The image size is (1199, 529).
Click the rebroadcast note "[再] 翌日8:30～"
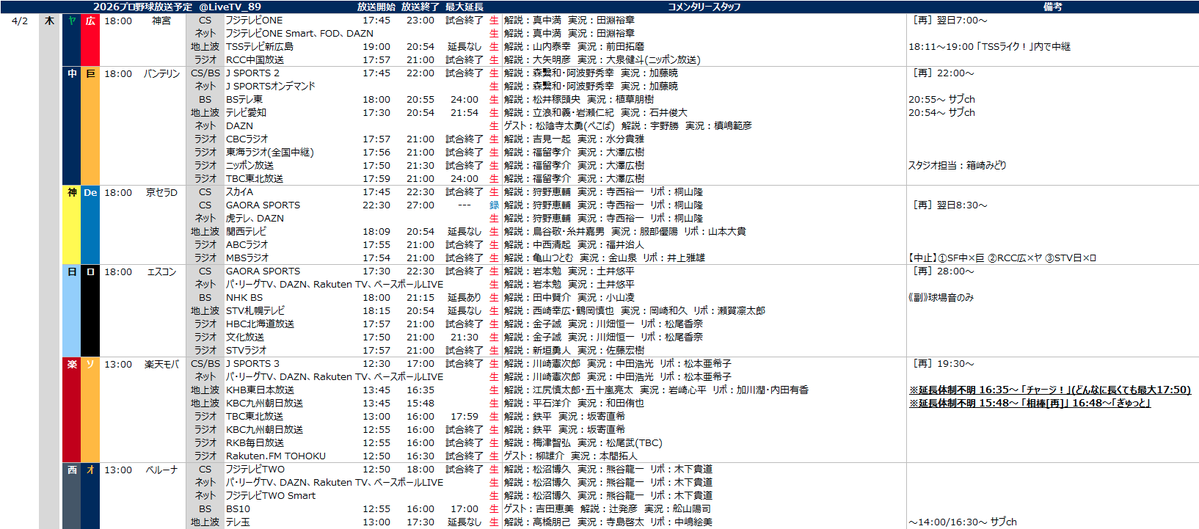[x=950, y=205]
